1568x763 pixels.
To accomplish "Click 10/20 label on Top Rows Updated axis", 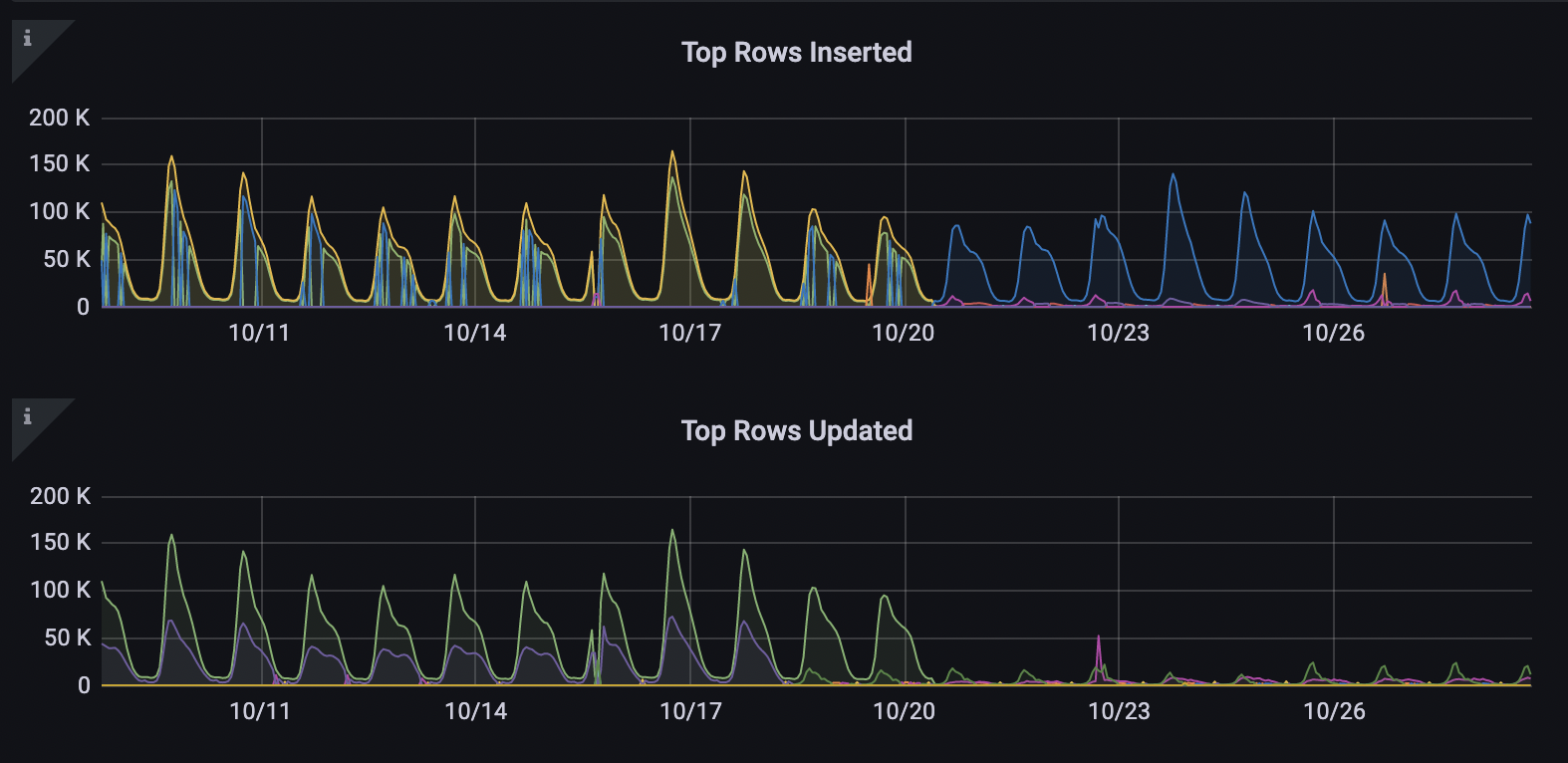I will tap(904, 712).
